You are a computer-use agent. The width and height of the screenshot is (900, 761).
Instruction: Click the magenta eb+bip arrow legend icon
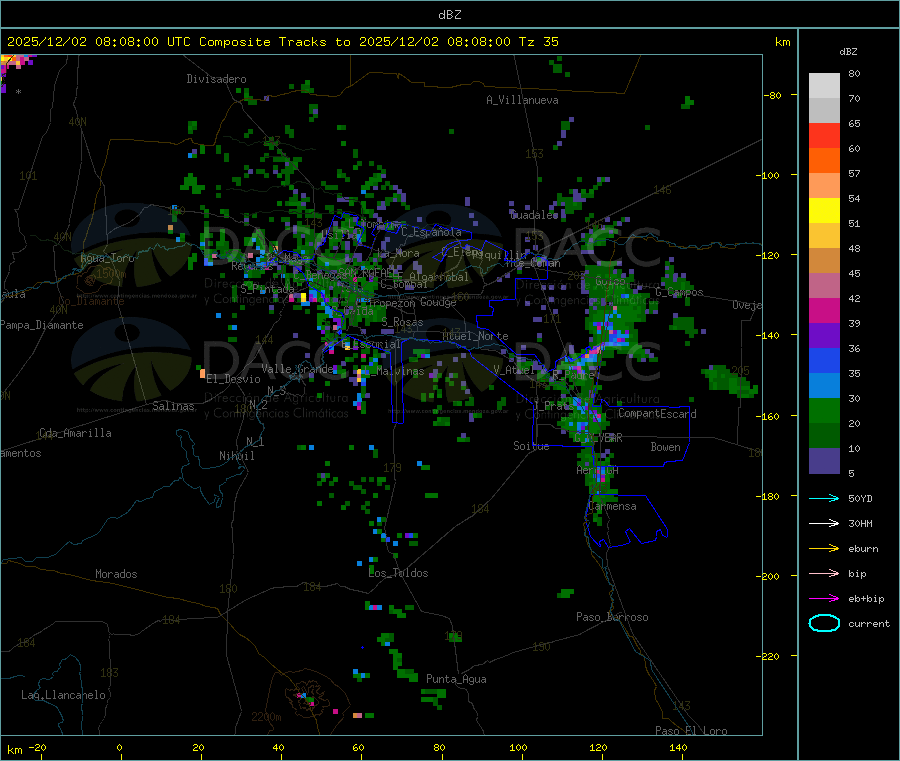[824, 599]
